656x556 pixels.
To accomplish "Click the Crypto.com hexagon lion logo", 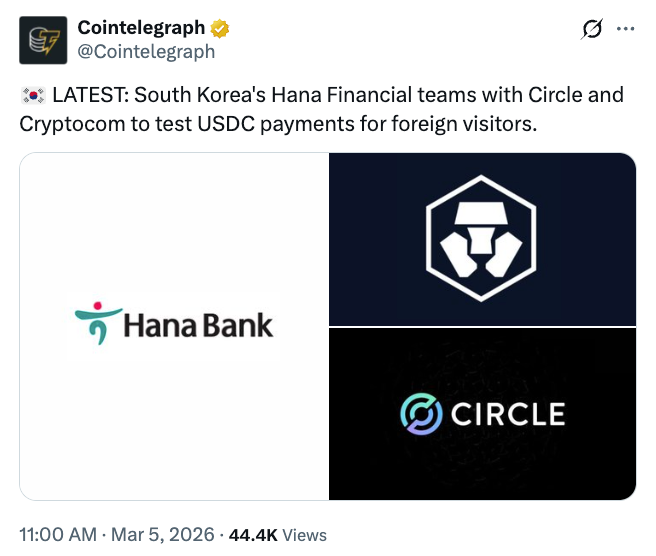I will click(480, 239).
